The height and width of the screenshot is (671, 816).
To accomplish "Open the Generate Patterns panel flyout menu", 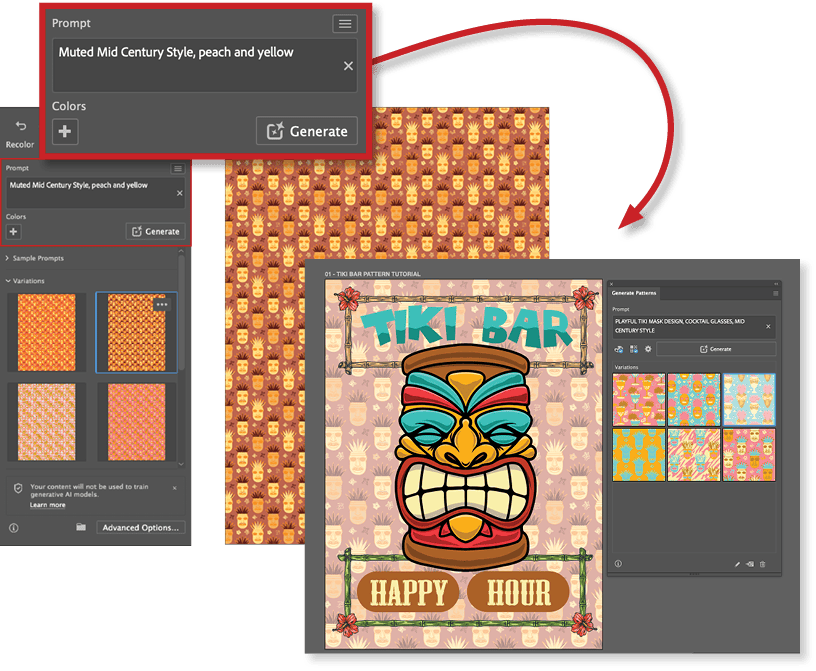I will click(775, 293).
